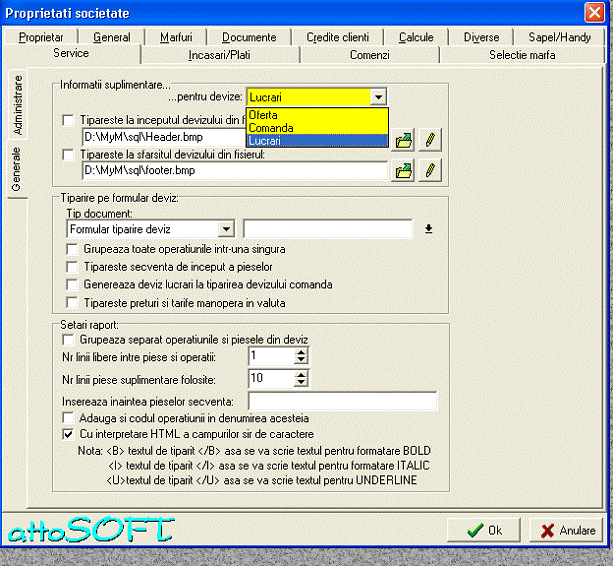The height and width of the screenshot is (566, 614).
Task: Enable 'Grupeaza toate operatiunile intr-una singura'
Action: [72, 248]
